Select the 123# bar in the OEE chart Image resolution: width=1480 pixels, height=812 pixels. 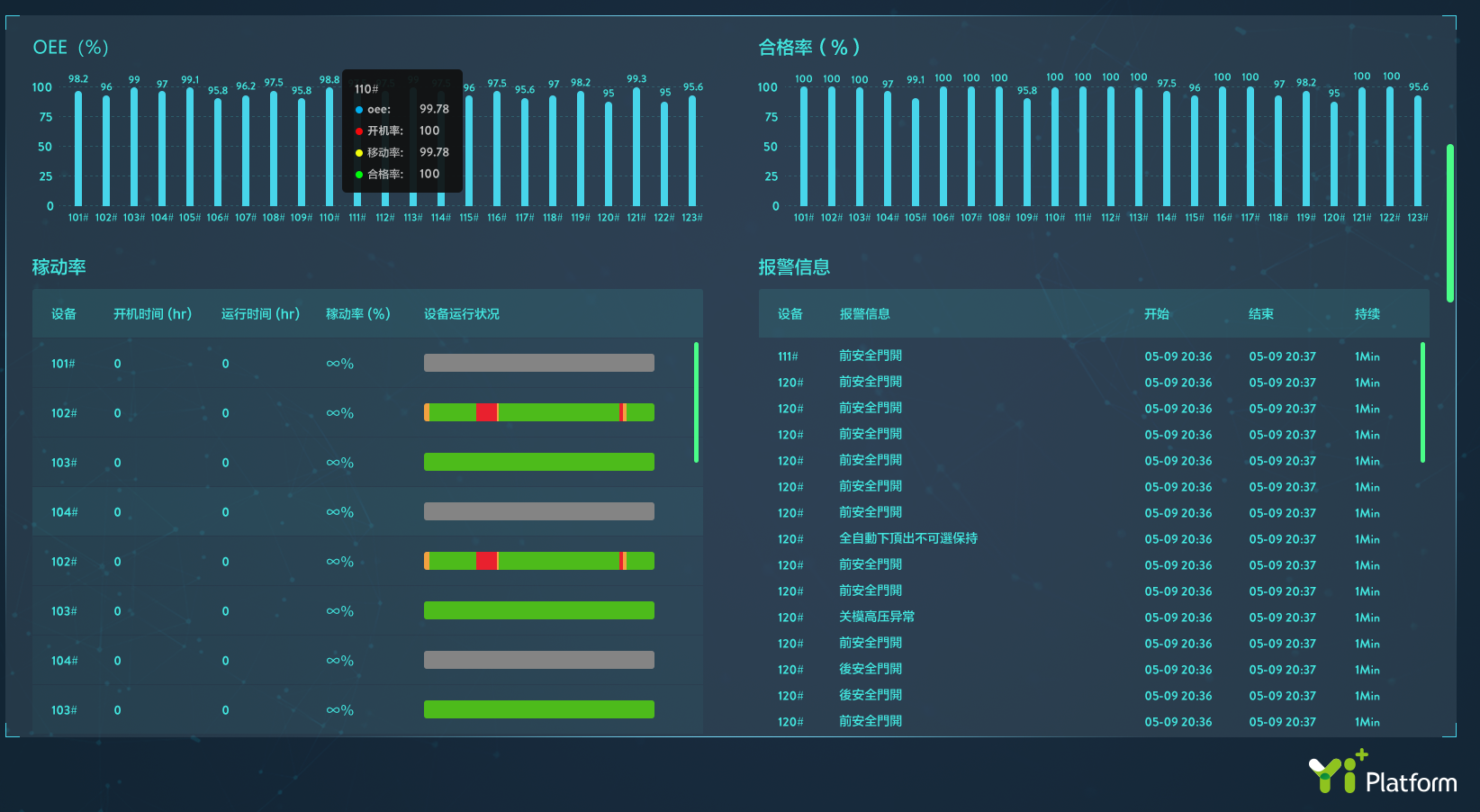[692, 150]
